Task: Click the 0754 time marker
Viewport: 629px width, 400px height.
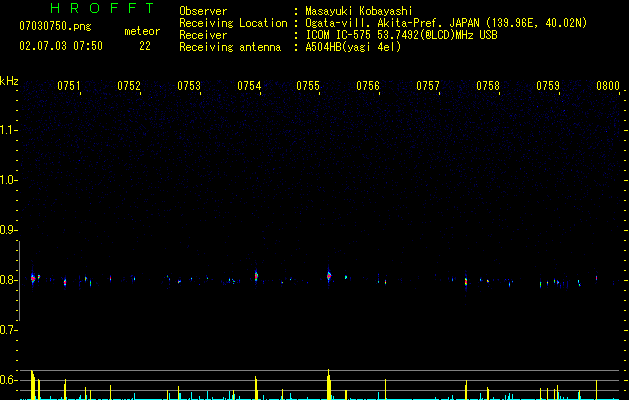Action: (249, 86)
